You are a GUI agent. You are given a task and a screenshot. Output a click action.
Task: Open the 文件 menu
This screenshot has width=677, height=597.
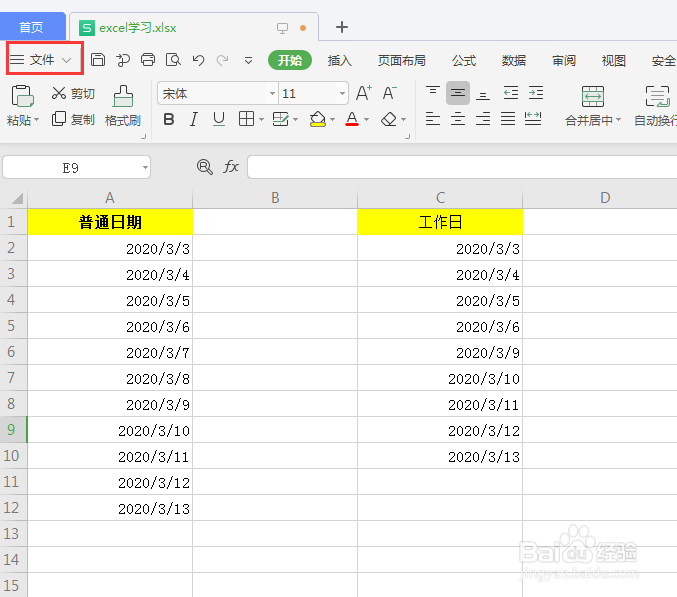pos(41,60)
